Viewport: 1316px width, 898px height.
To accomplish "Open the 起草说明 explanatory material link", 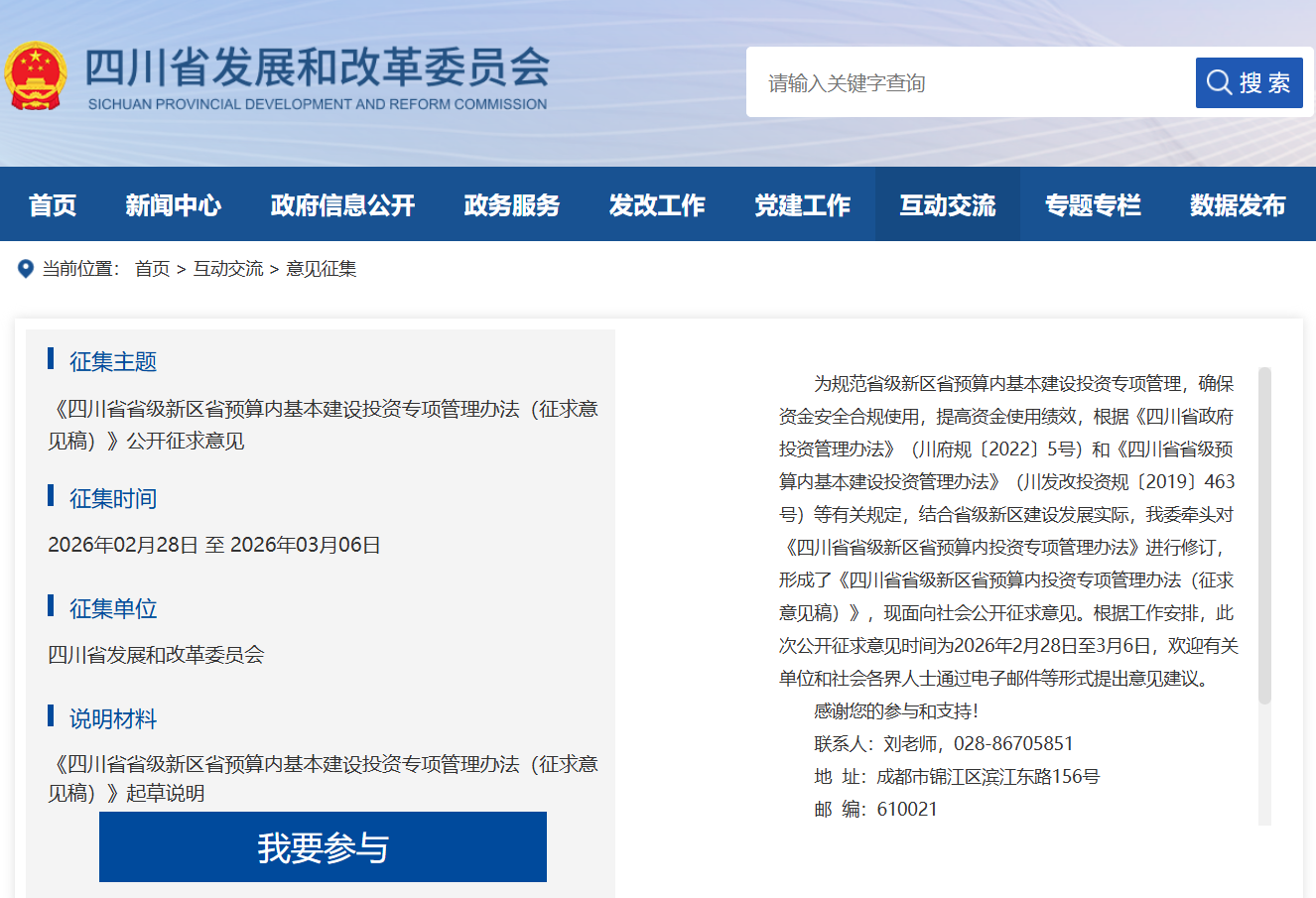I will [323, 778].
